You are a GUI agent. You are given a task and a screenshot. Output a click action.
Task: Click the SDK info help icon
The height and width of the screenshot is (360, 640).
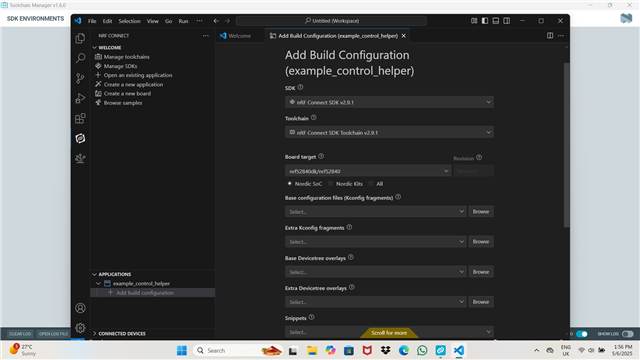300,87
